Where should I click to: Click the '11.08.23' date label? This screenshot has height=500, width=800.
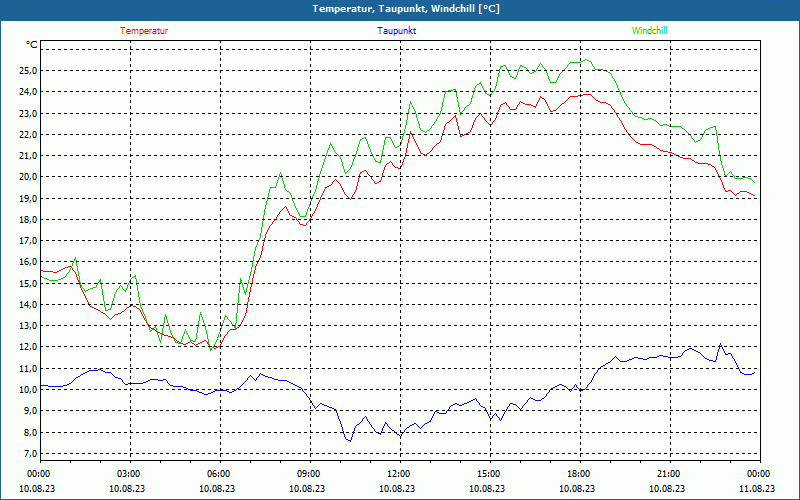point(757,488)
